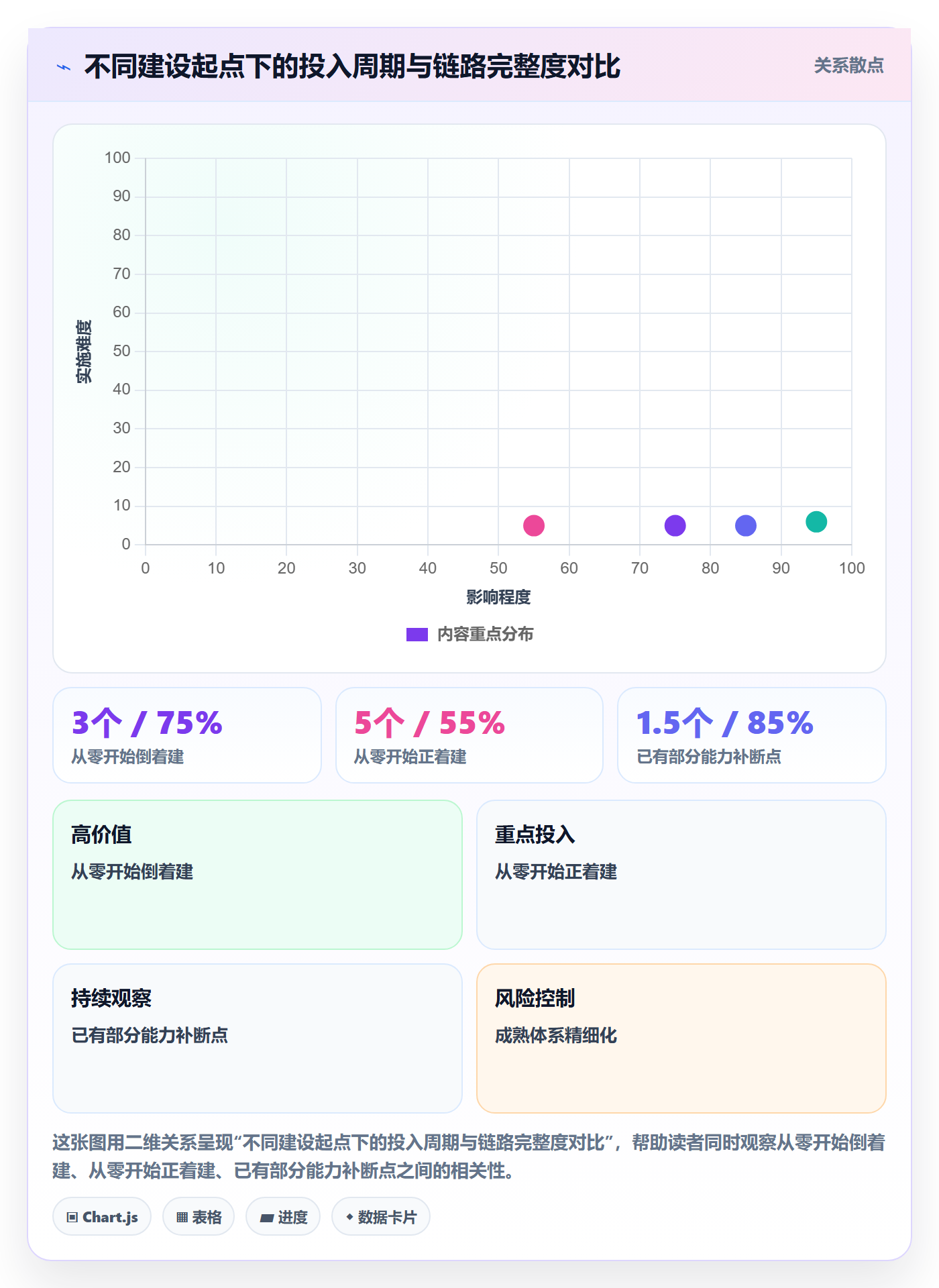Select the 高价值 quadrant card
The image size is (939, 1288).
pyautogui.click(x=258, y=875)
